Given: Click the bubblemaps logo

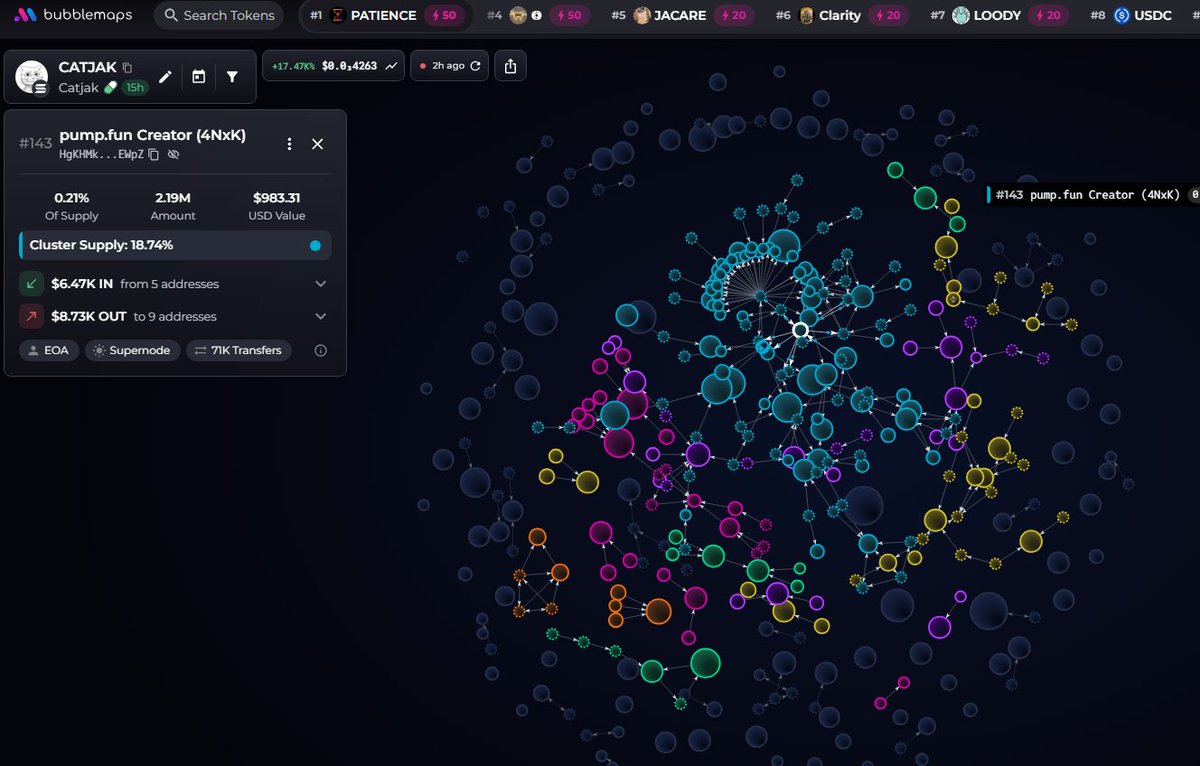Looking at the screenshot, I should [x=73, y=15].
